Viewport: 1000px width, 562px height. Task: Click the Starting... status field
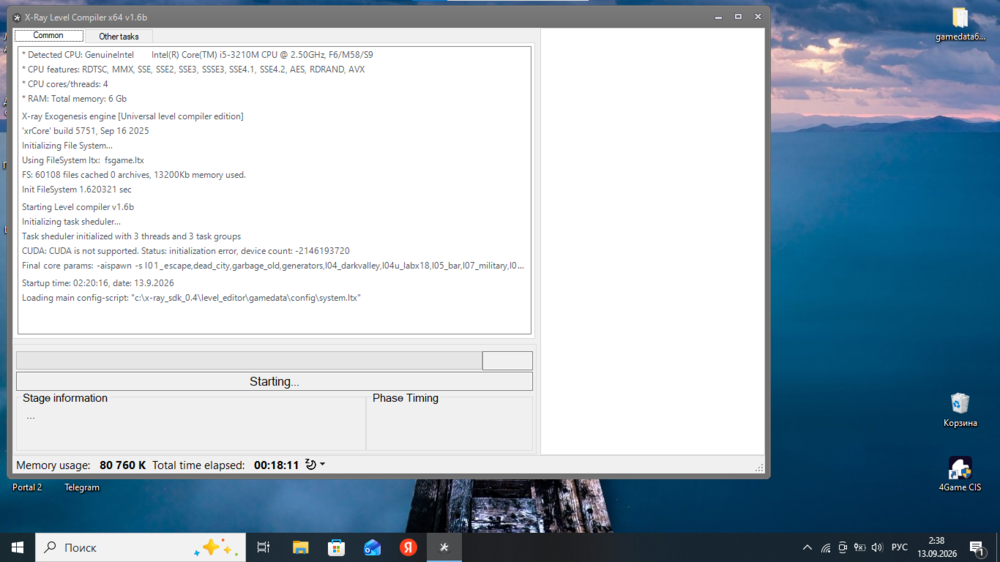pyautogui.click(x=274, y=381)
